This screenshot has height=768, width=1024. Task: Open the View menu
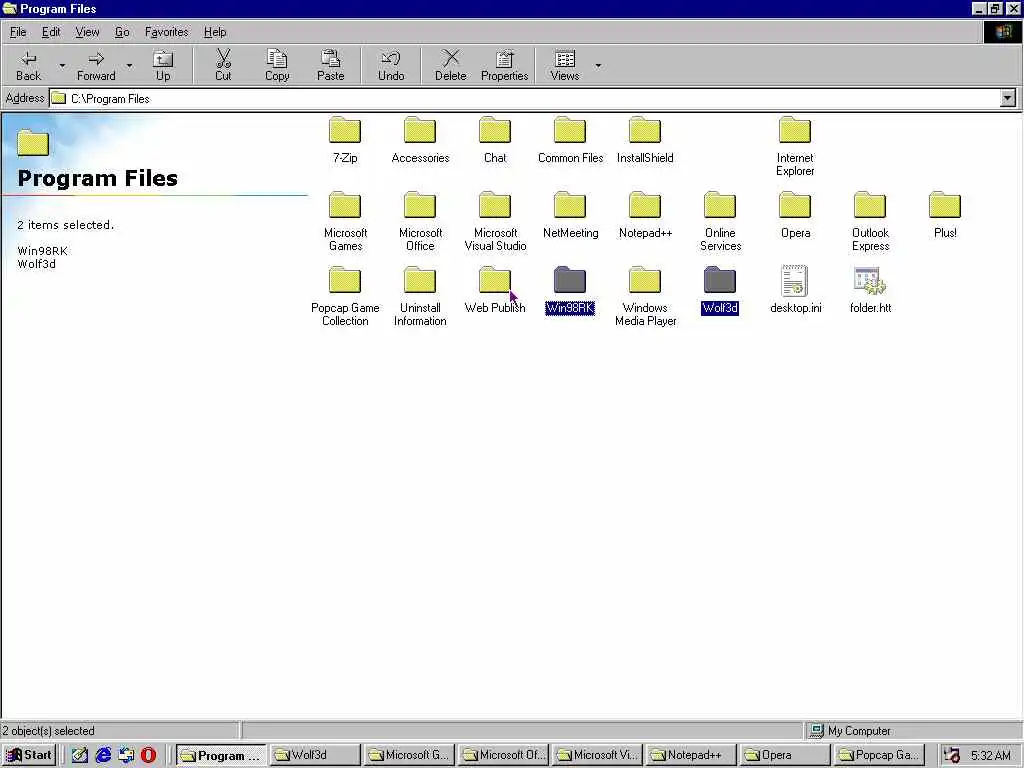(x=87, y=32)
